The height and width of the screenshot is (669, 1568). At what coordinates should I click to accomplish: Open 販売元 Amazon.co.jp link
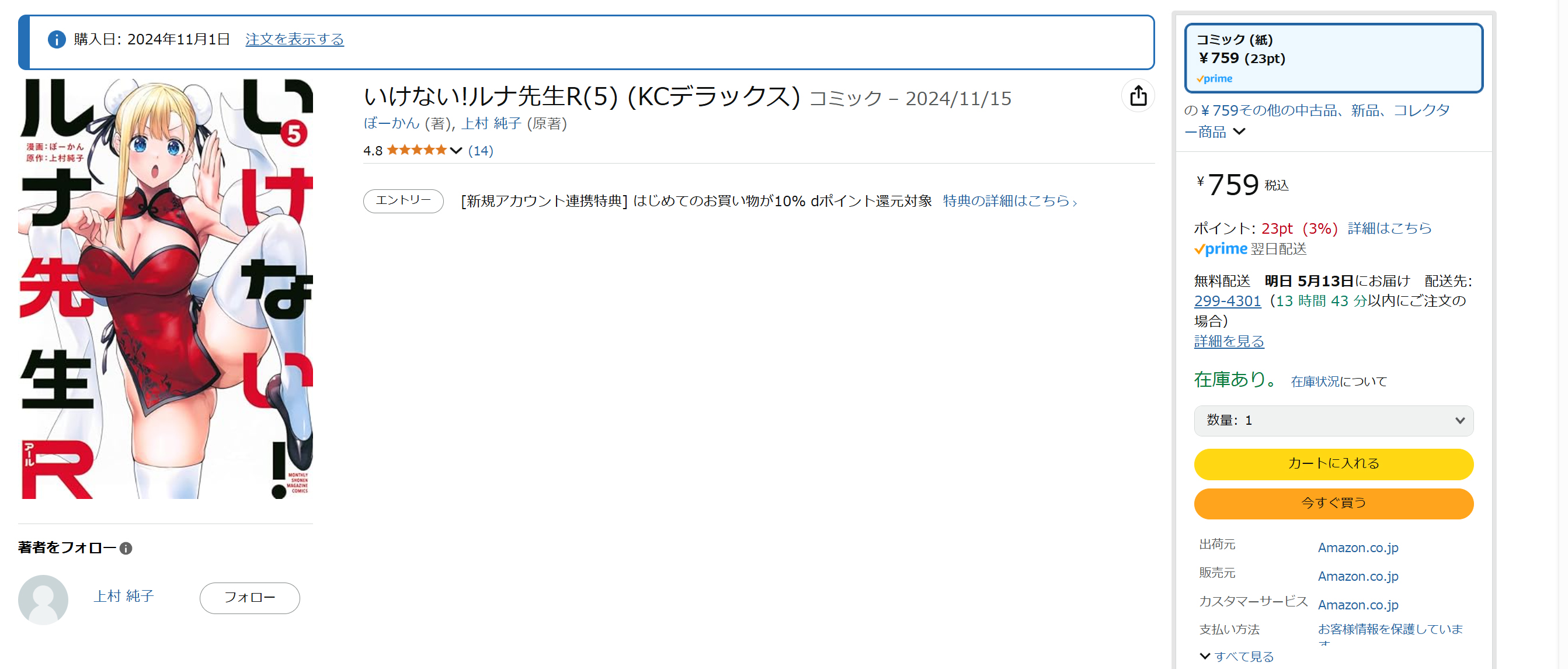click(1358, 577)
